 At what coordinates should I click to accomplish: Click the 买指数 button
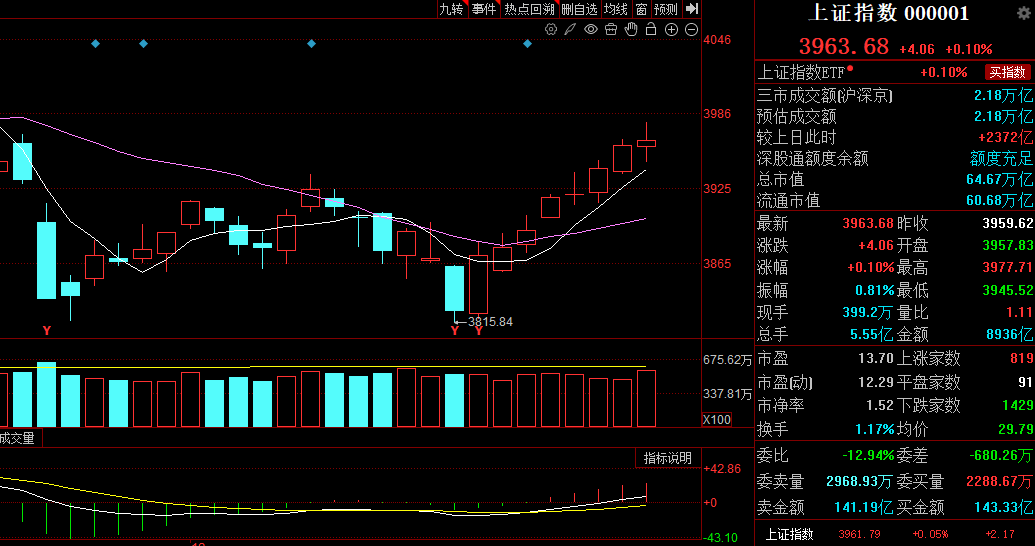(x=1007, y=72)
